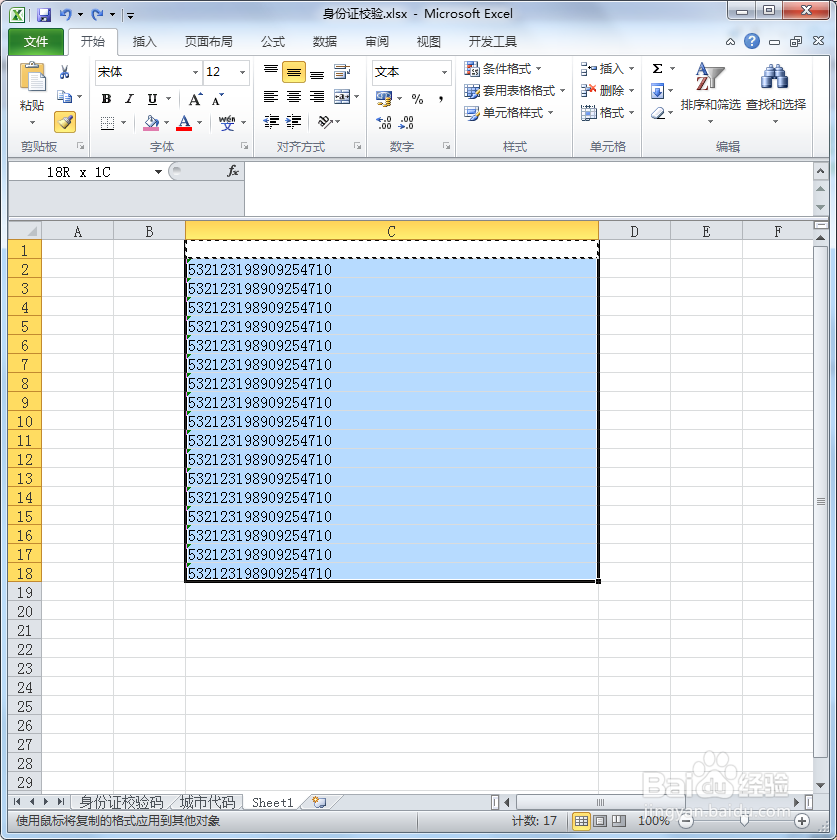Click the Delete cells (删除) button

608,91
